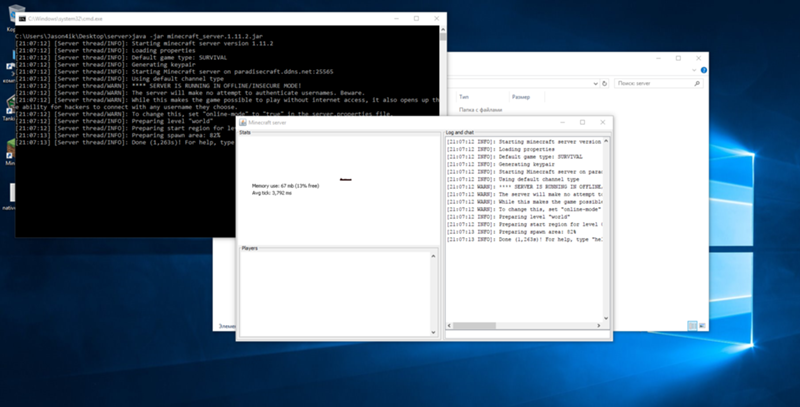This screenshot has height=407, width=800.
Task: Click the 'paradisecraft.ddns.net:25565' line in cmd
Action: coord(174,71)
